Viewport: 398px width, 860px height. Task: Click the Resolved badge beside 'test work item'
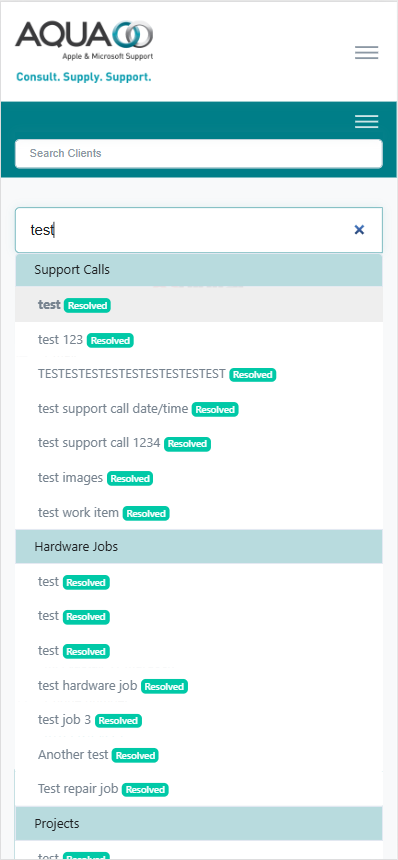(x=146, y=514)
